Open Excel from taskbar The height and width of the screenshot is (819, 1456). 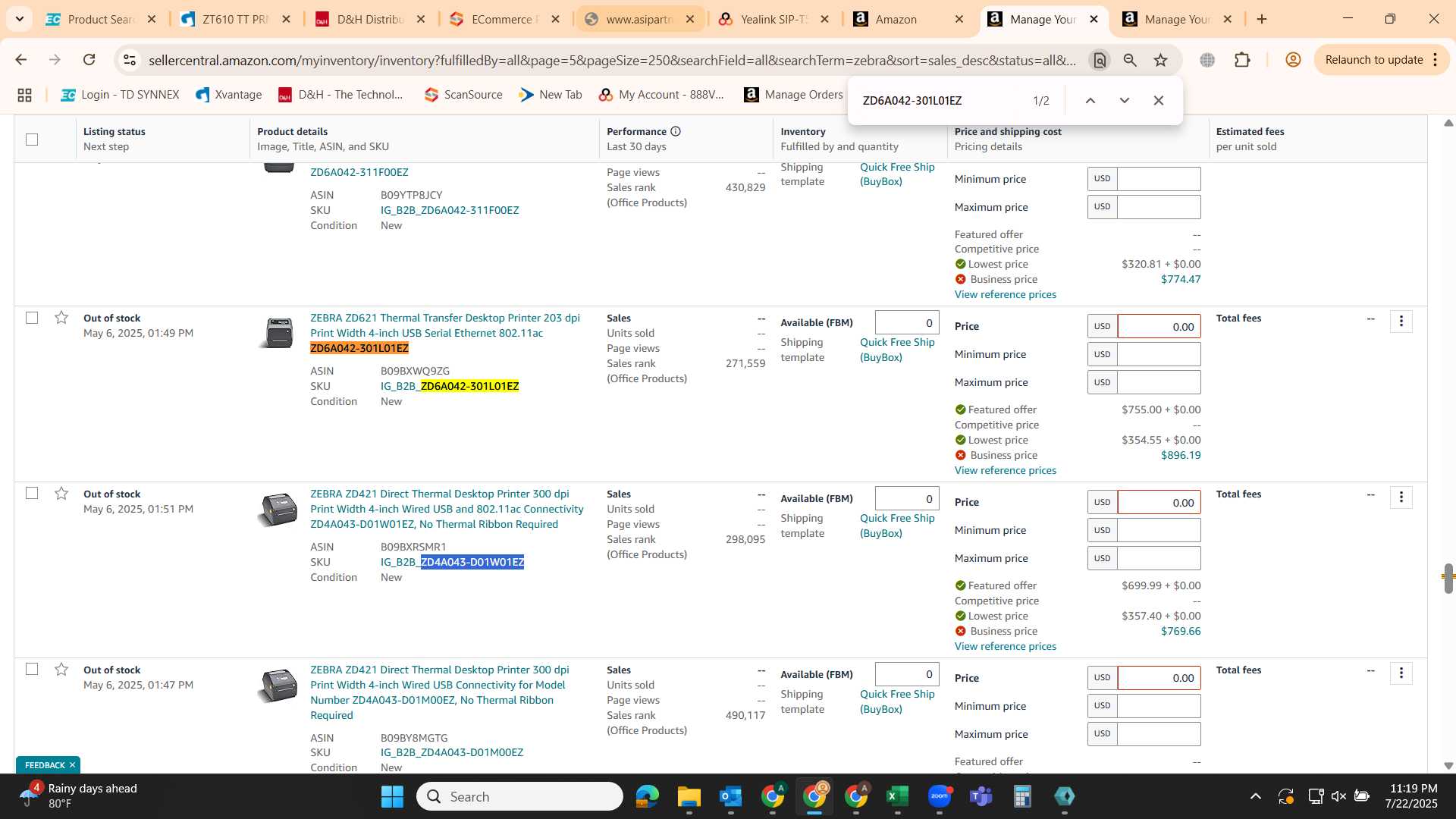point(898,796)
